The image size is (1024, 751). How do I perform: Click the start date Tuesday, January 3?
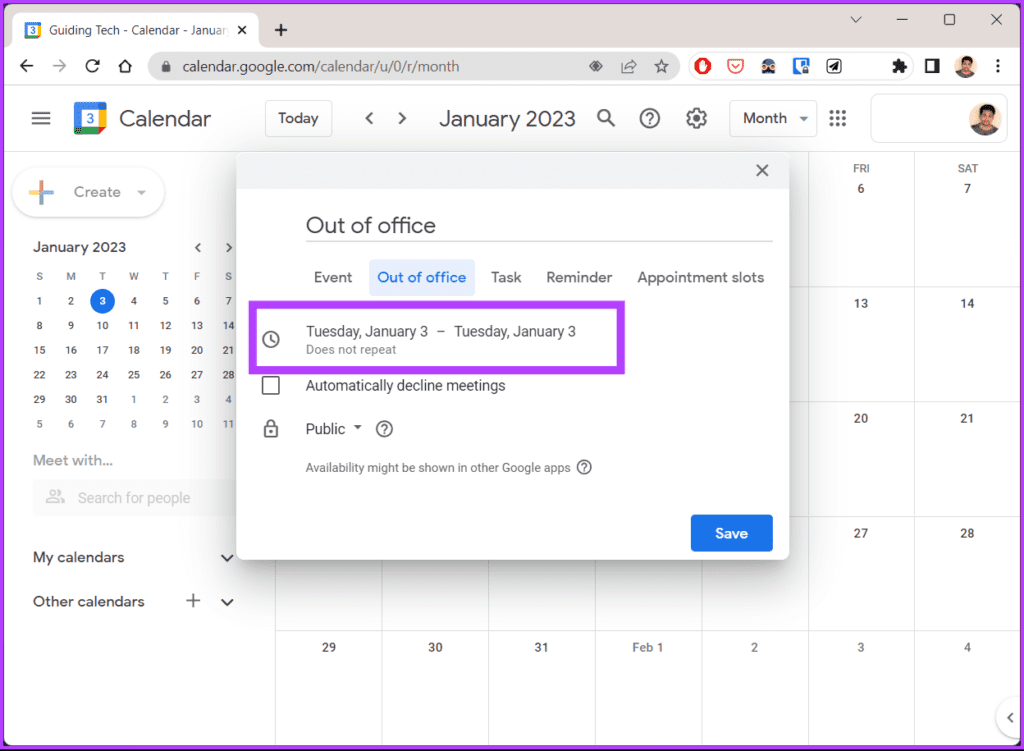click(x=367, y=331)
